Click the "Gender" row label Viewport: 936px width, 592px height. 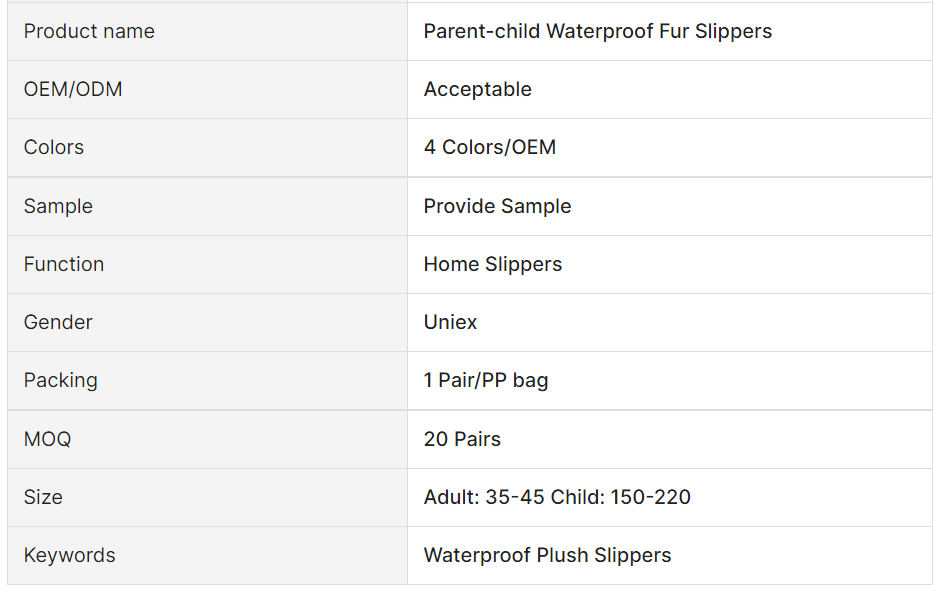click(58, 322)
